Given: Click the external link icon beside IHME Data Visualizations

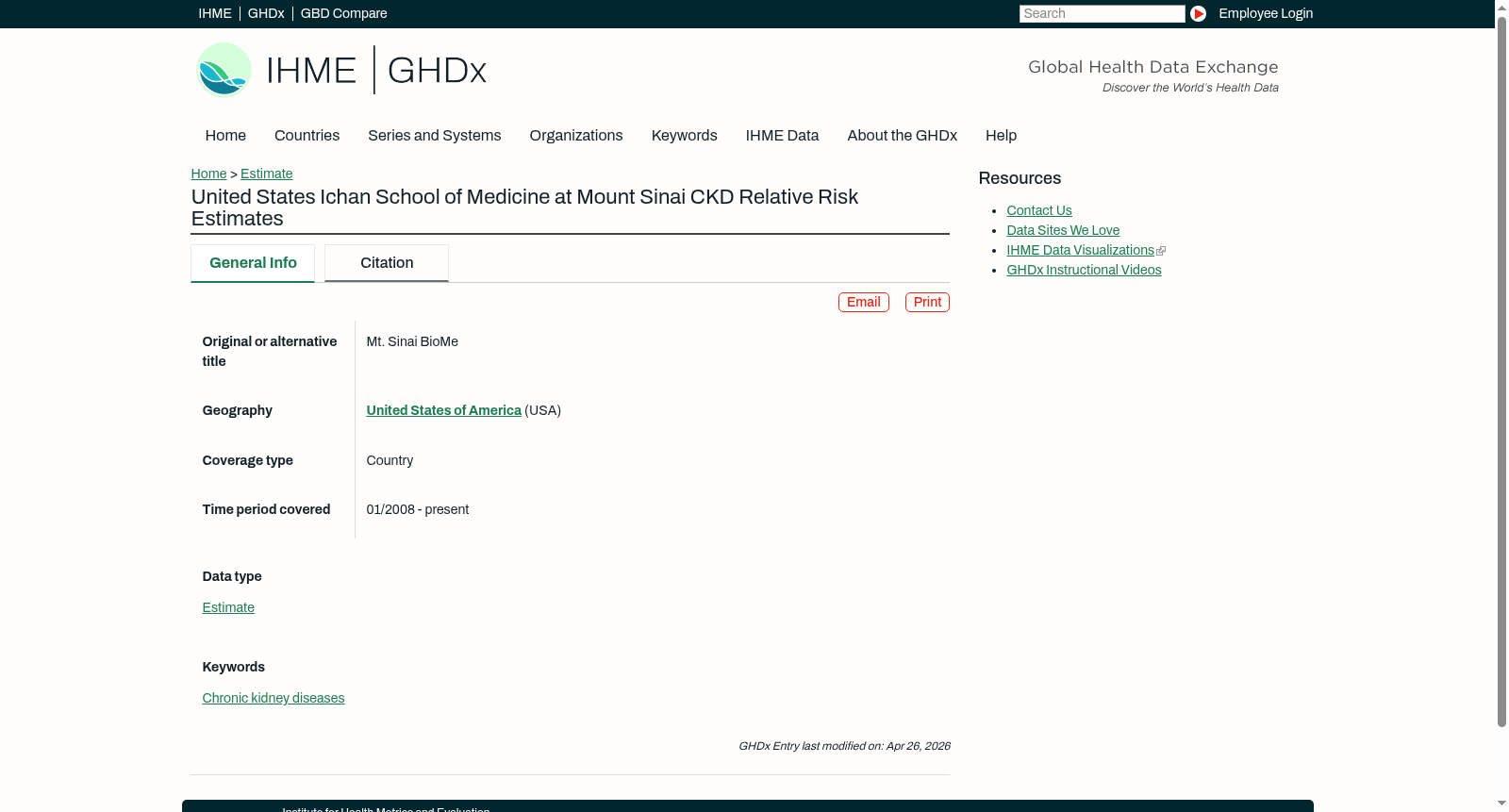Looking at the screenshot, I should (1161, 251).
